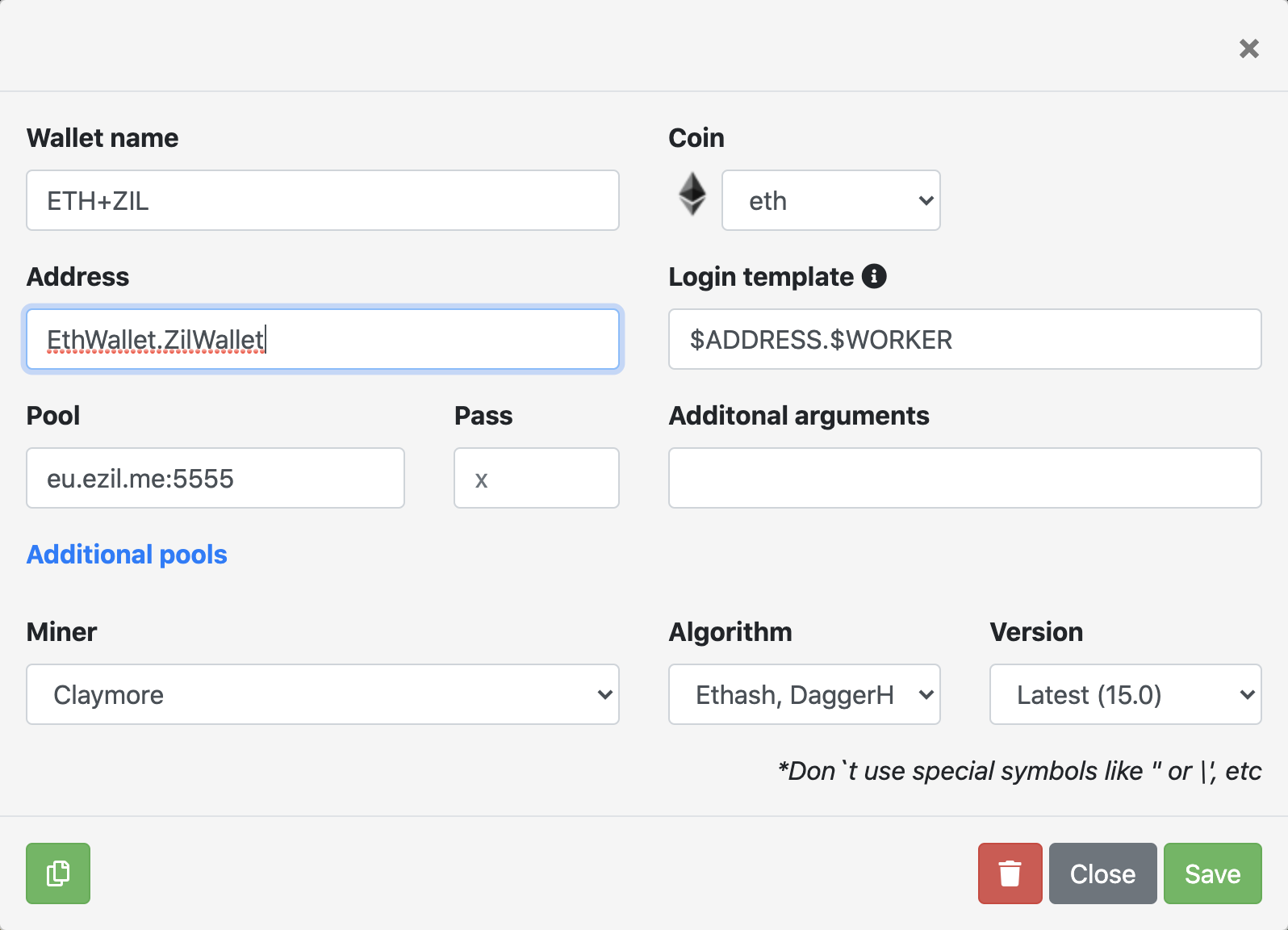This screenshot has width=1288, height=930.
Task: Click the Ethereum coin logo icon
Action: tap(692, 195)
